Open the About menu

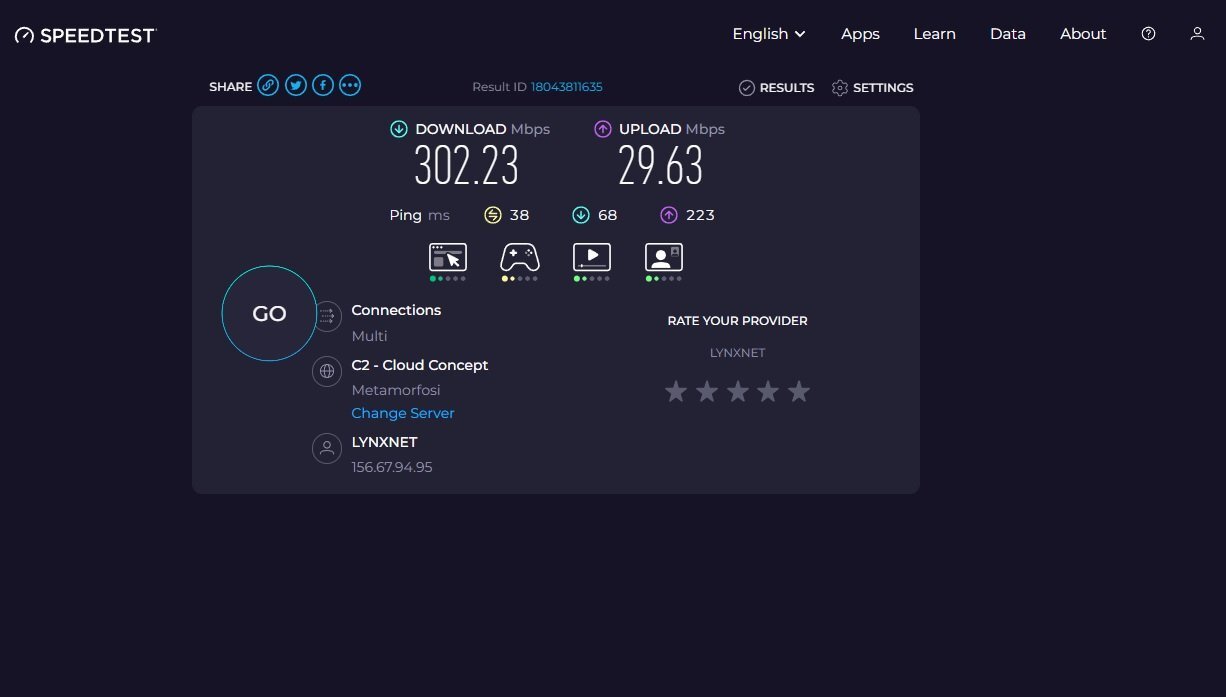(1083, 34)
